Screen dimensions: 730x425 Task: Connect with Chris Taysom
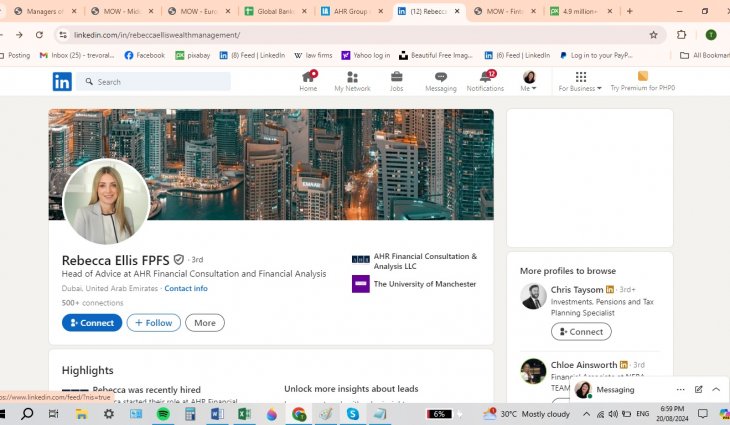point(581,331)
